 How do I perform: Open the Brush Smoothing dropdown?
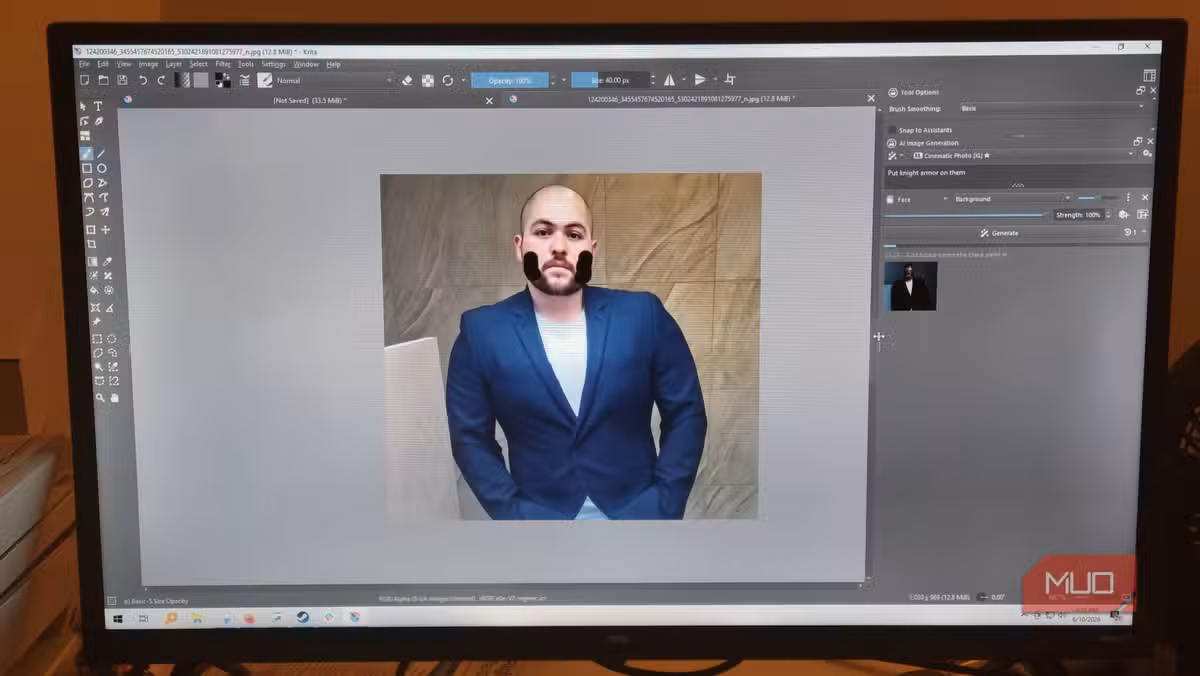click(x=1052, y=108)
